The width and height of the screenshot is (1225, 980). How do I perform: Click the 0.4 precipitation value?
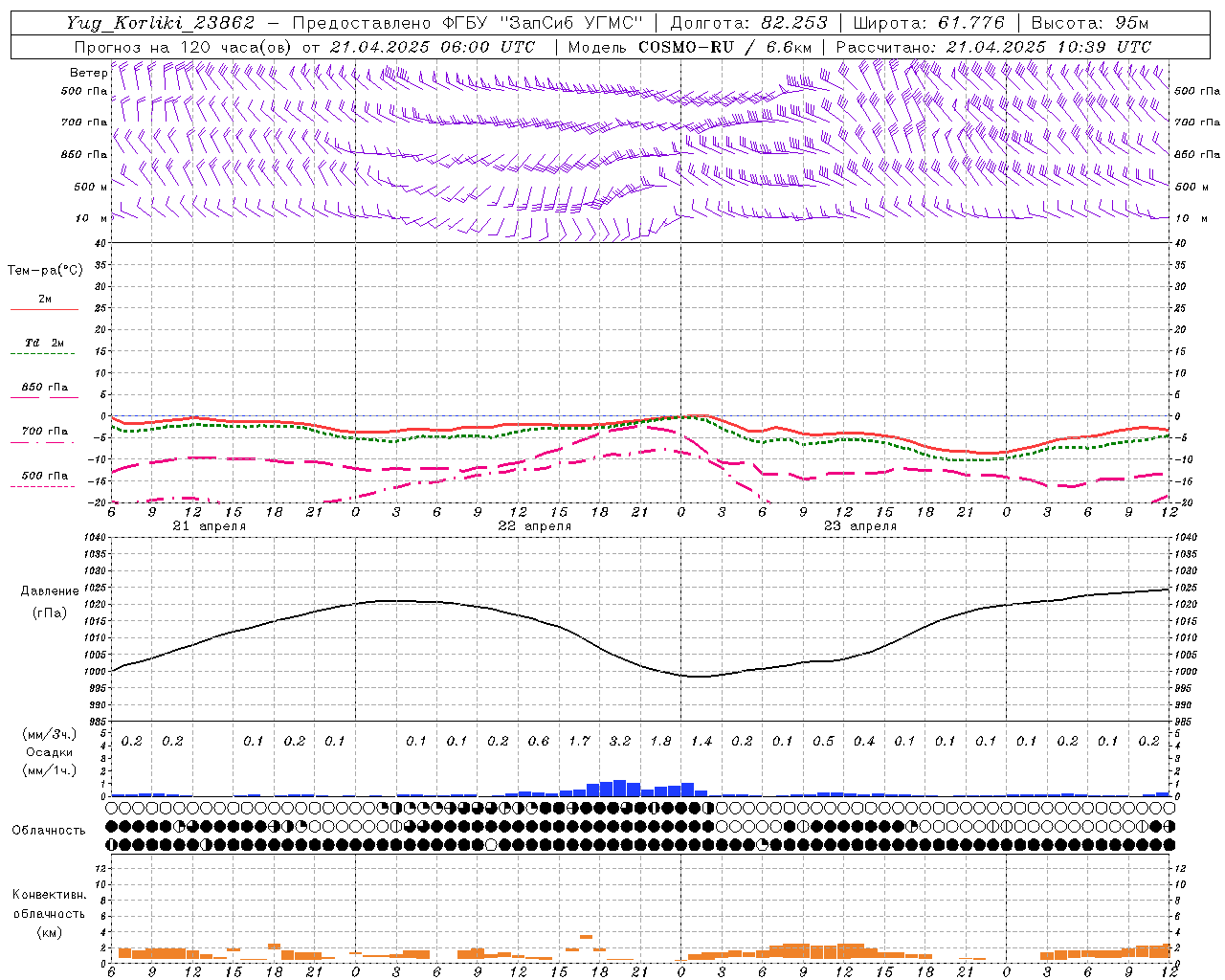[x=864, y=742]
